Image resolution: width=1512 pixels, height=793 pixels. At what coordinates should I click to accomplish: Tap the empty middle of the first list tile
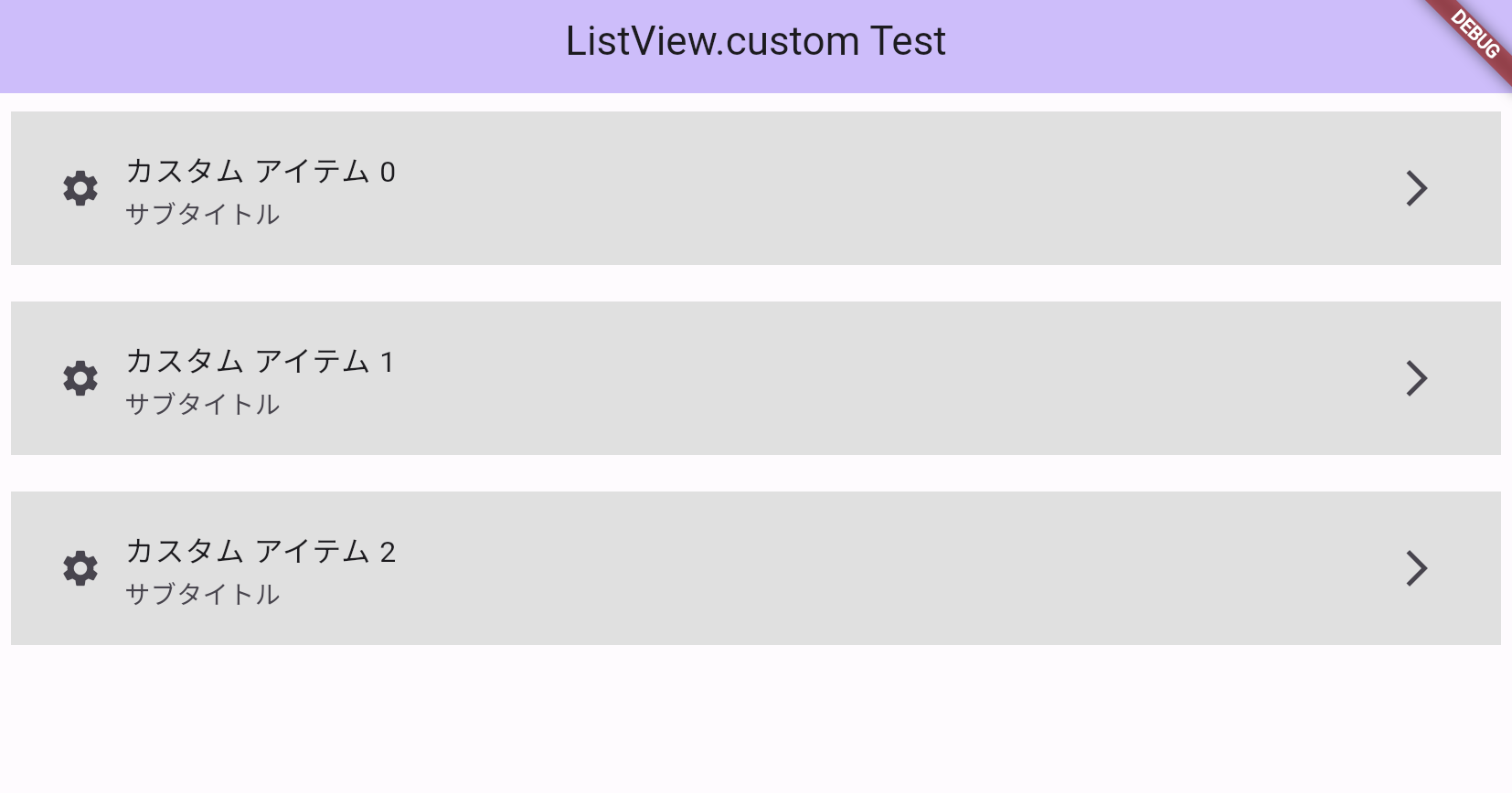[x=823, y=188]
